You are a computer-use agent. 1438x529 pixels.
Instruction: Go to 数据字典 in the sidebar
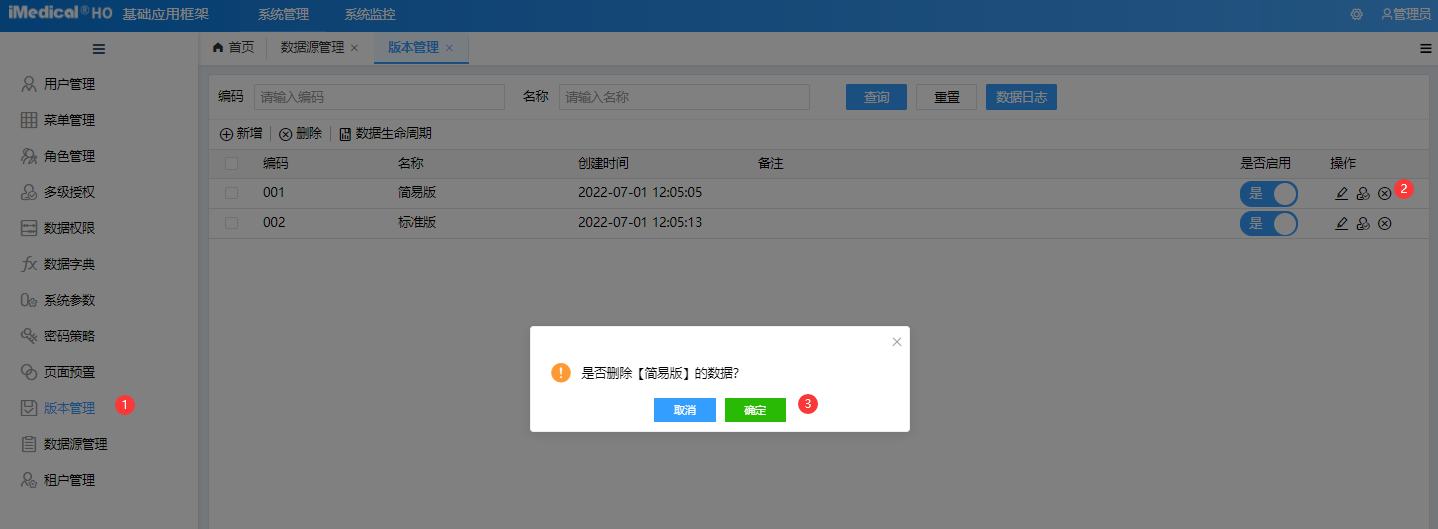click(x=69, y=264)
